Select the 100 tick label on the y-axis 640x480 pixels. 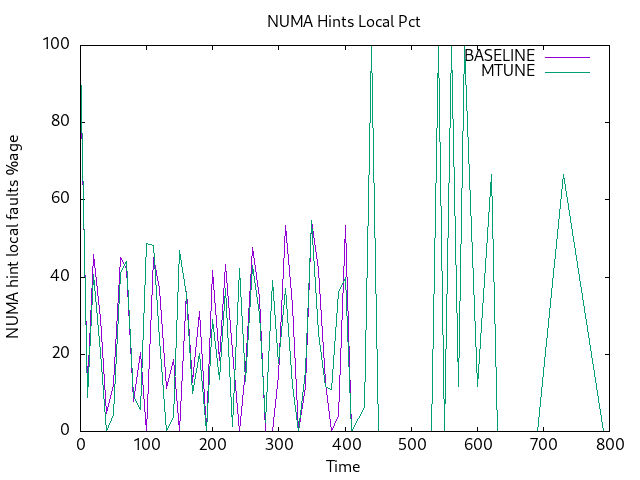tap(55, 44)
